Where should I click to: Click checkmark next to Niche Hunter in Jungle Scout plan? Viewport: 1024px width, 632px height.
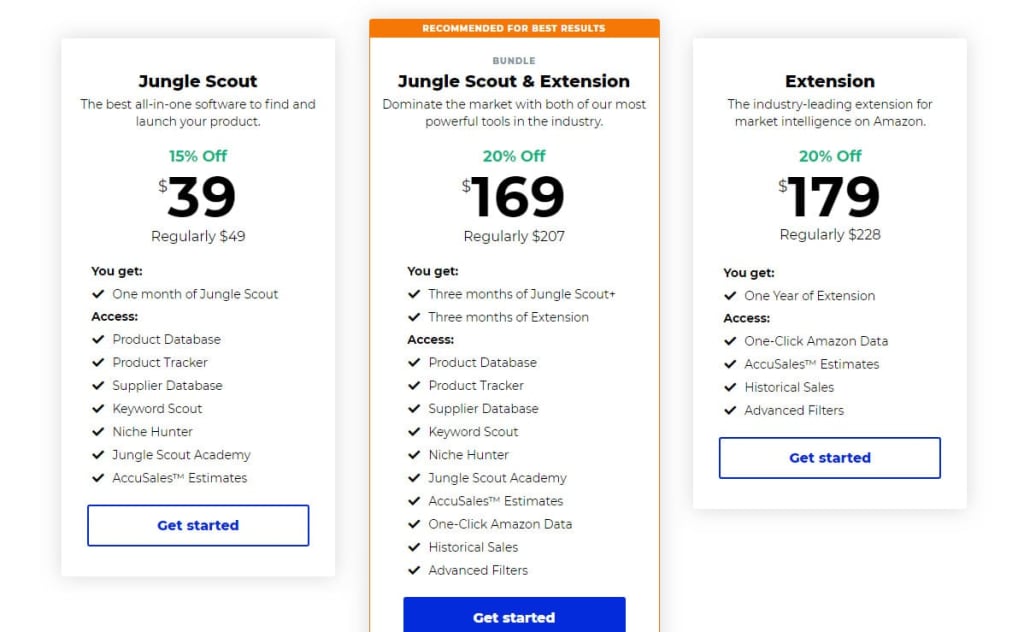pyautogui.click(x=98, y=432)
